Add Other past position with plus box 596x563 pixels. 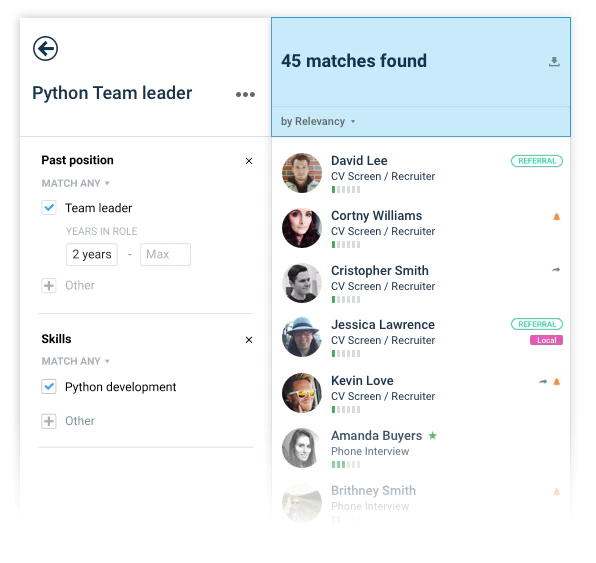tap(49, 285)
